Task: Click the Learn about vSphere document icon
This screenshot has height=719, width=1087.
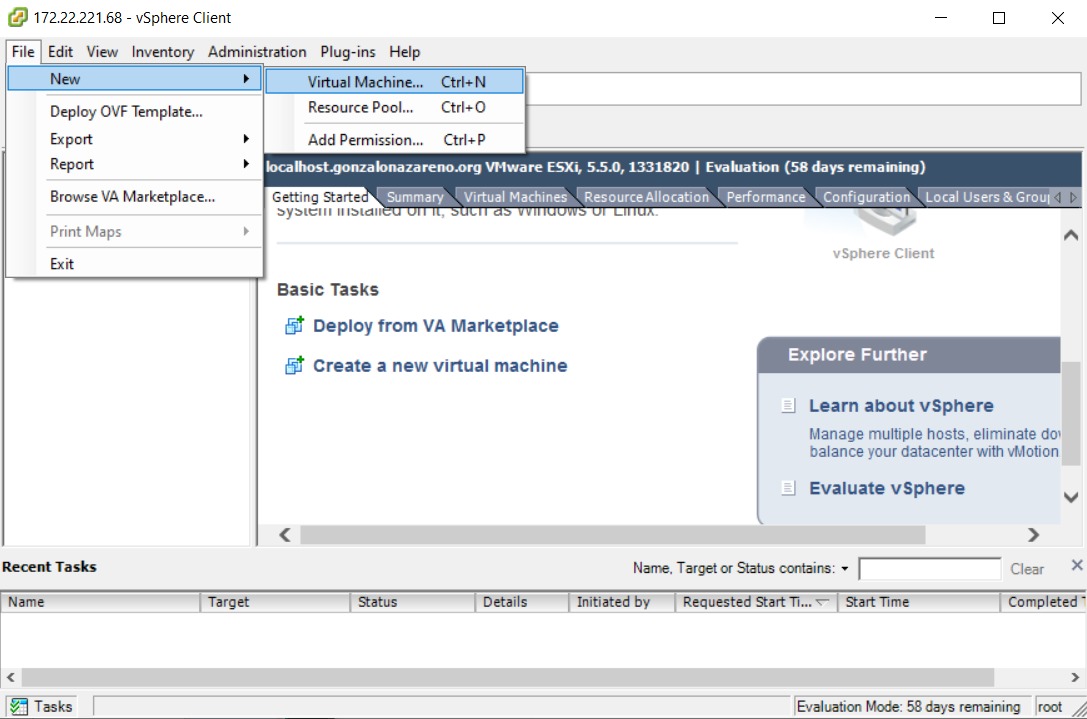Action: click(x=789, y=406)
